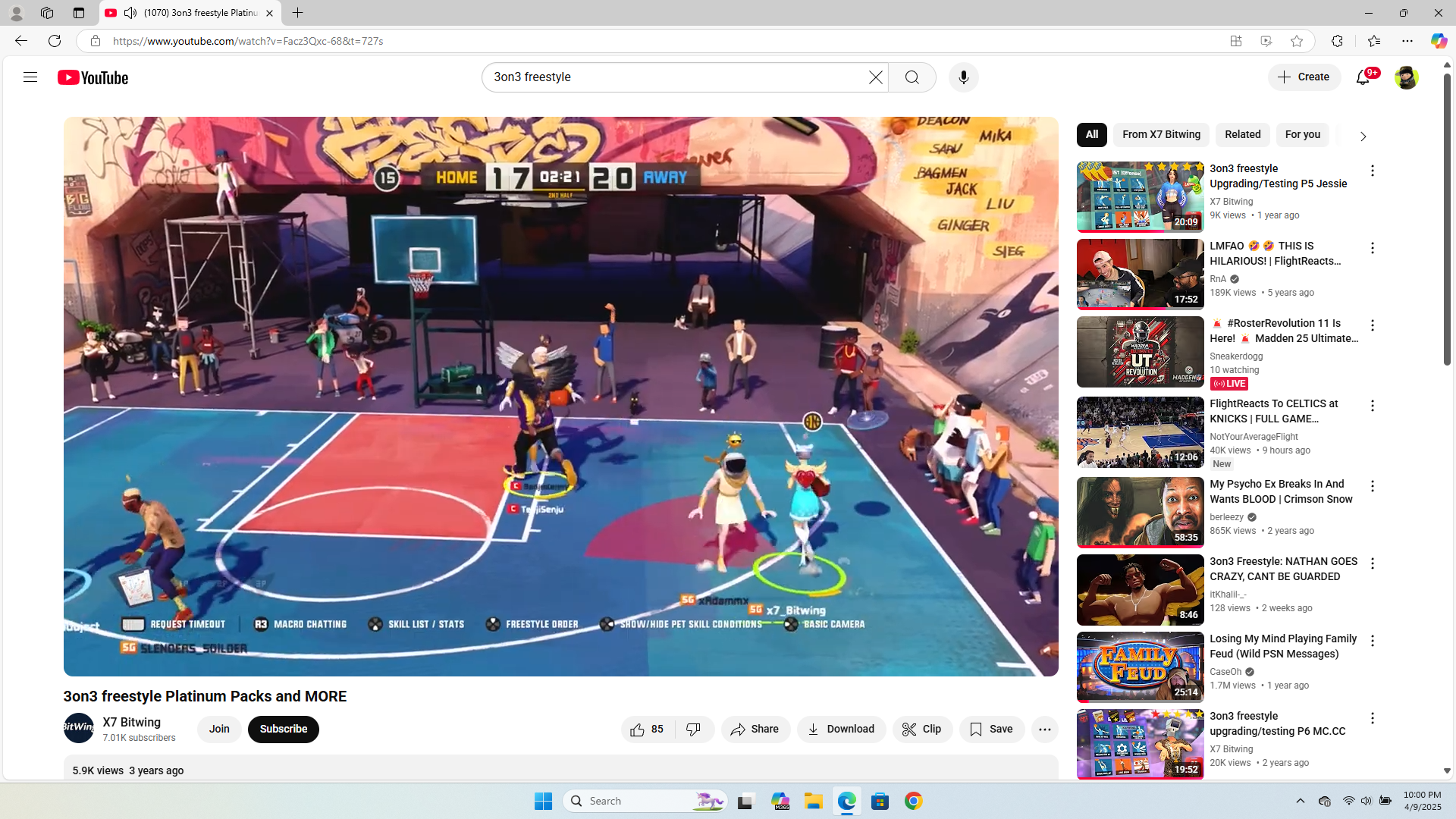Open the Crimson Snow video thumbnail
This screenshot has width=1456, height=819.
point(1141,513)
